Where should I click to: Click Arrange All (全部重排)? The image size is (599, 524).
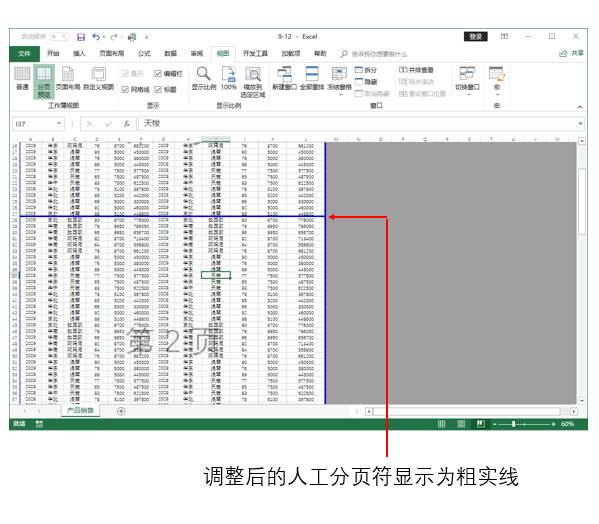click(312, 79)
